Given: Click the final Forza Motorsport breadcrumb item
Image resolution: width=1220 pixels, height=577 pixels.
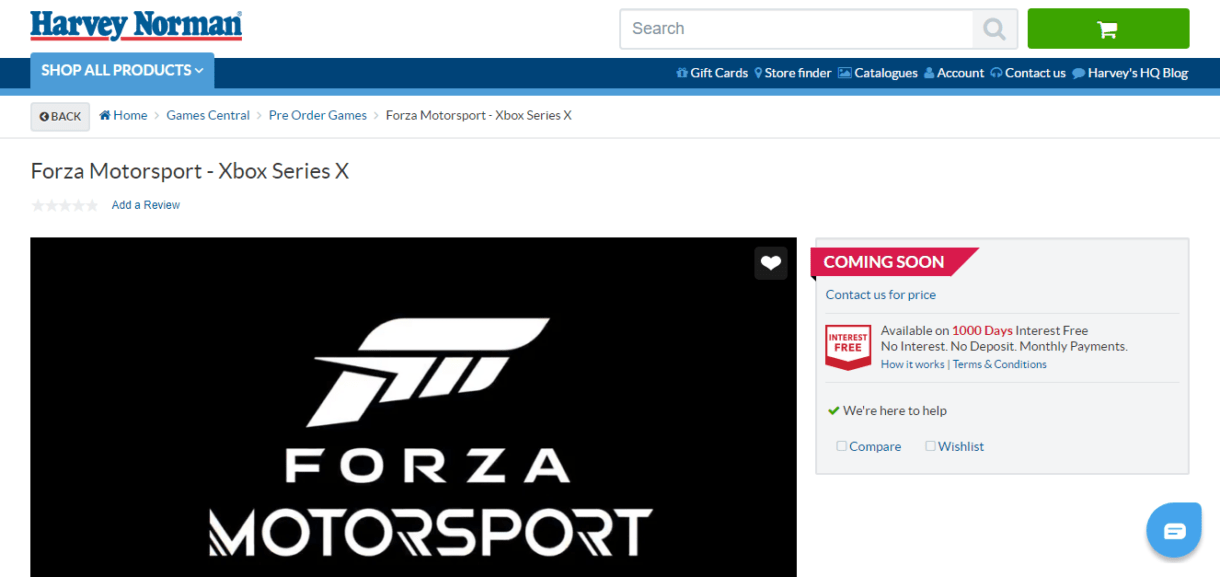Looking at the screenshot, I should (479, 115).
